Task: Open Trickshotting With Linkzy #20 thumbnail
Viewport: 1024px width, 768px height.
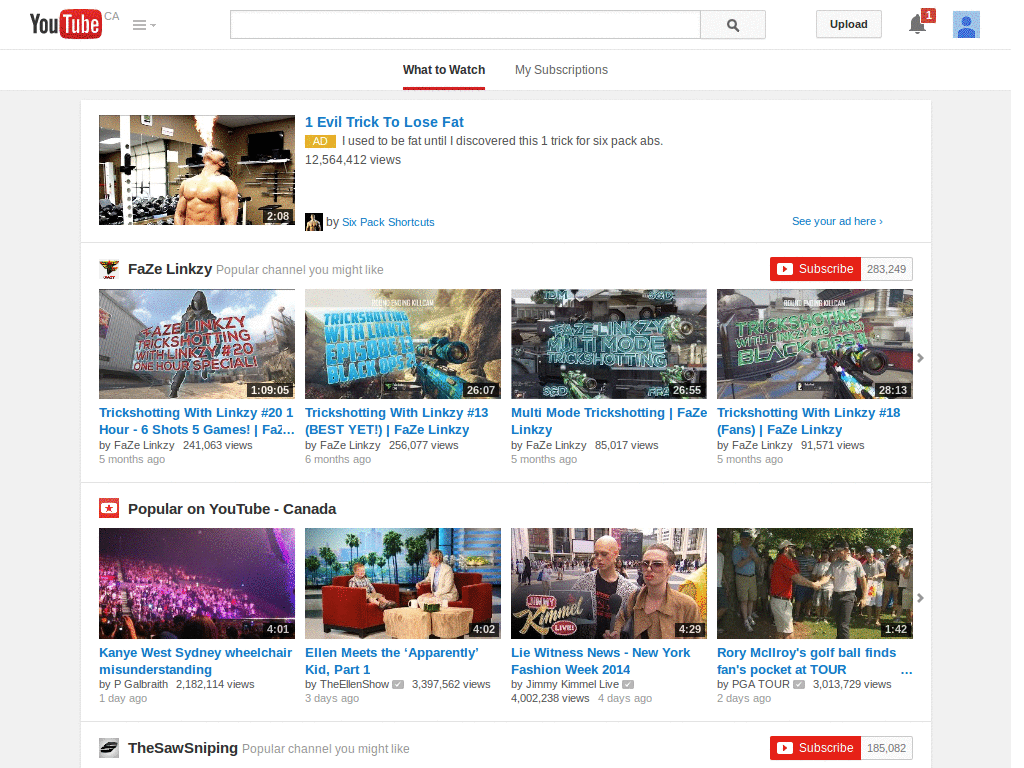Action: [197, 344]
